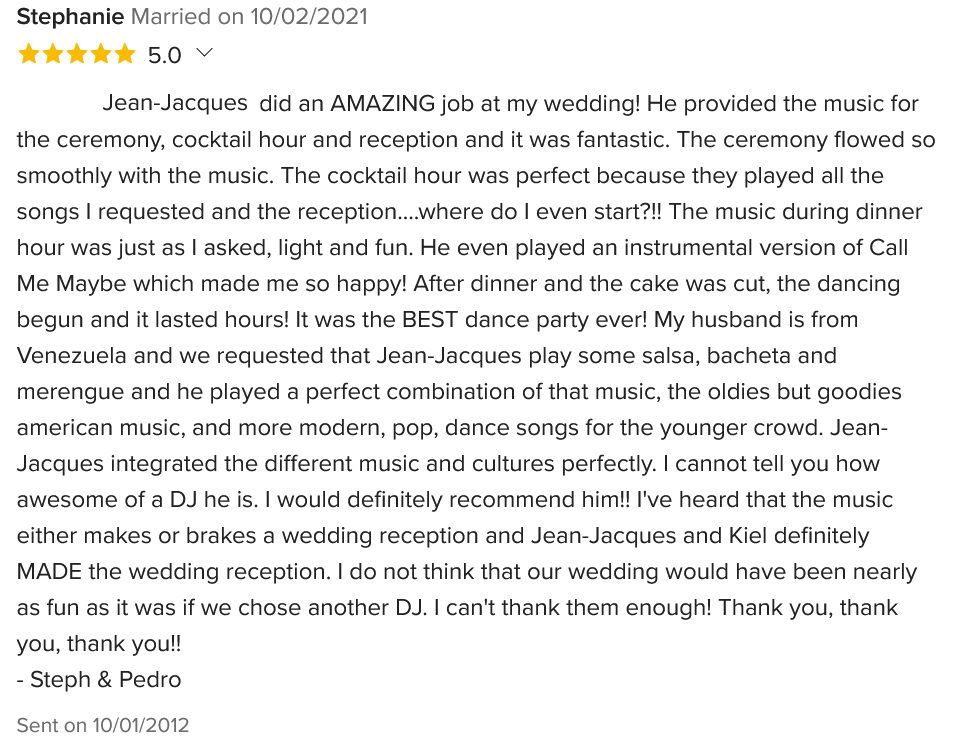Click the fourth gold rating star

pyautogui.click(x=100, y=54)
